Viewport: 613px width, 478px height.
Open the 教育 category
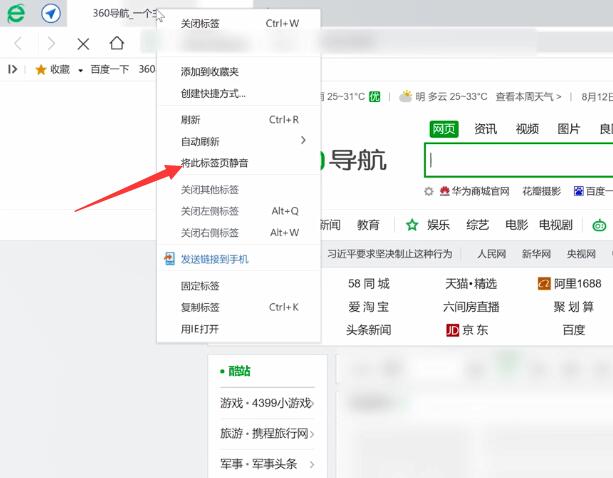368,225
